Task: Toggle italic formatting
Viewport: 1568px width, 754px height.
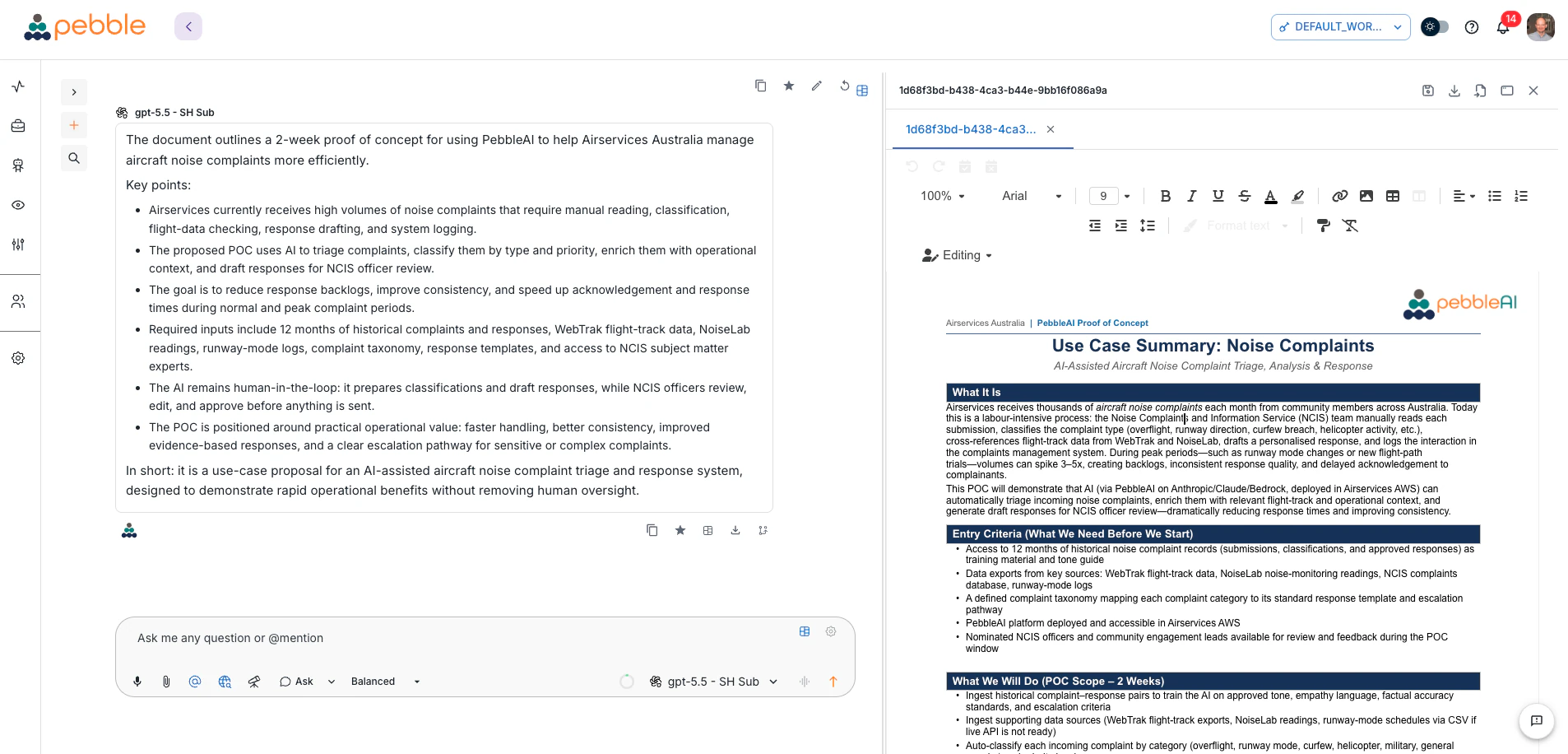Action: pyautogui.click(x=1192, y=196)
